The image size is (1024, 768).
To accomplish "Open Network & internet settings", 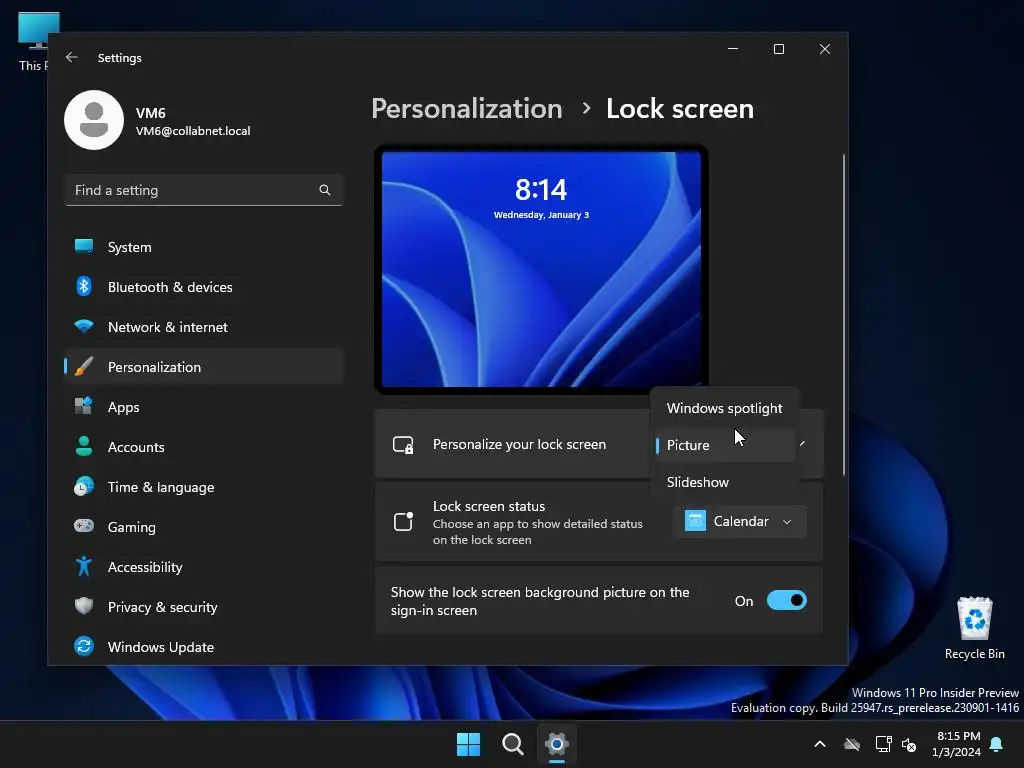I will click(x=204, y=327).
